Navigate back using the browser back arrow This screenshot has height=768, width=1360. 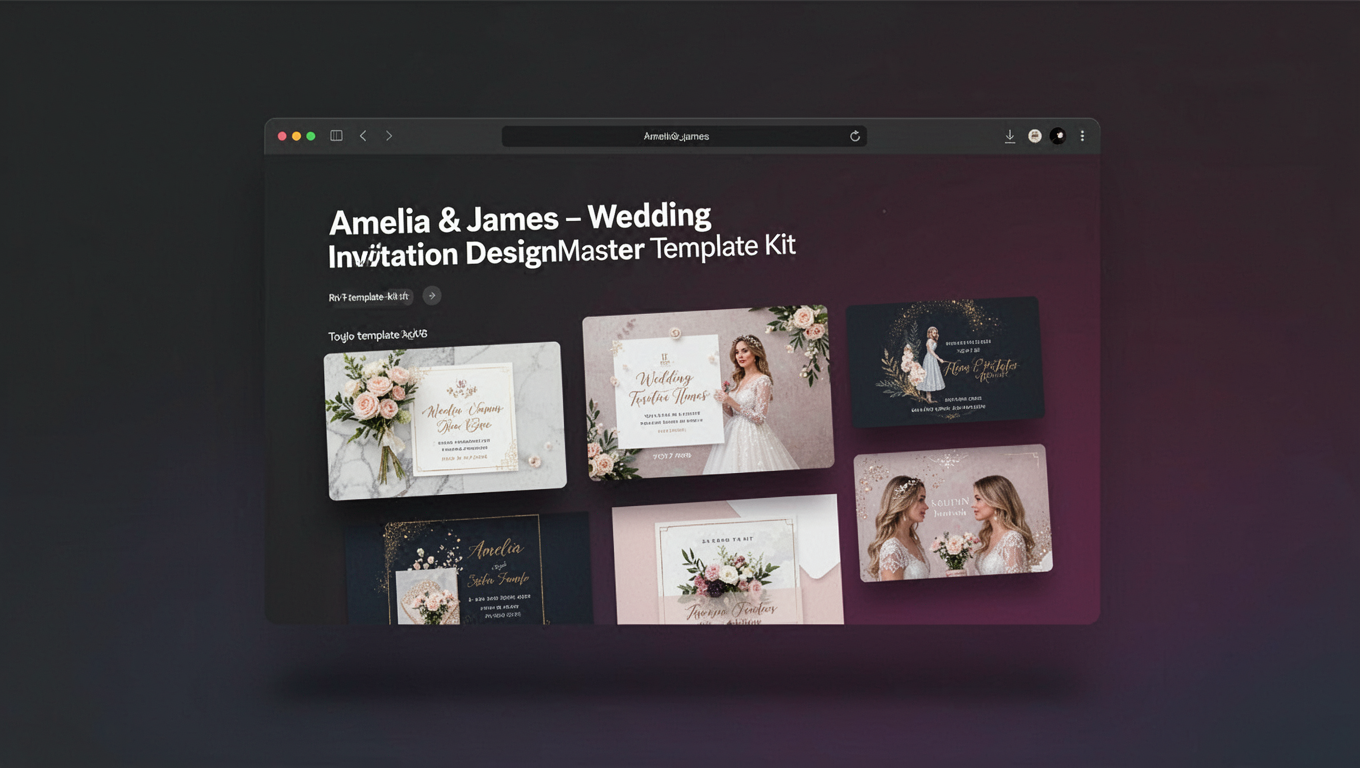[x=363, y=136]
